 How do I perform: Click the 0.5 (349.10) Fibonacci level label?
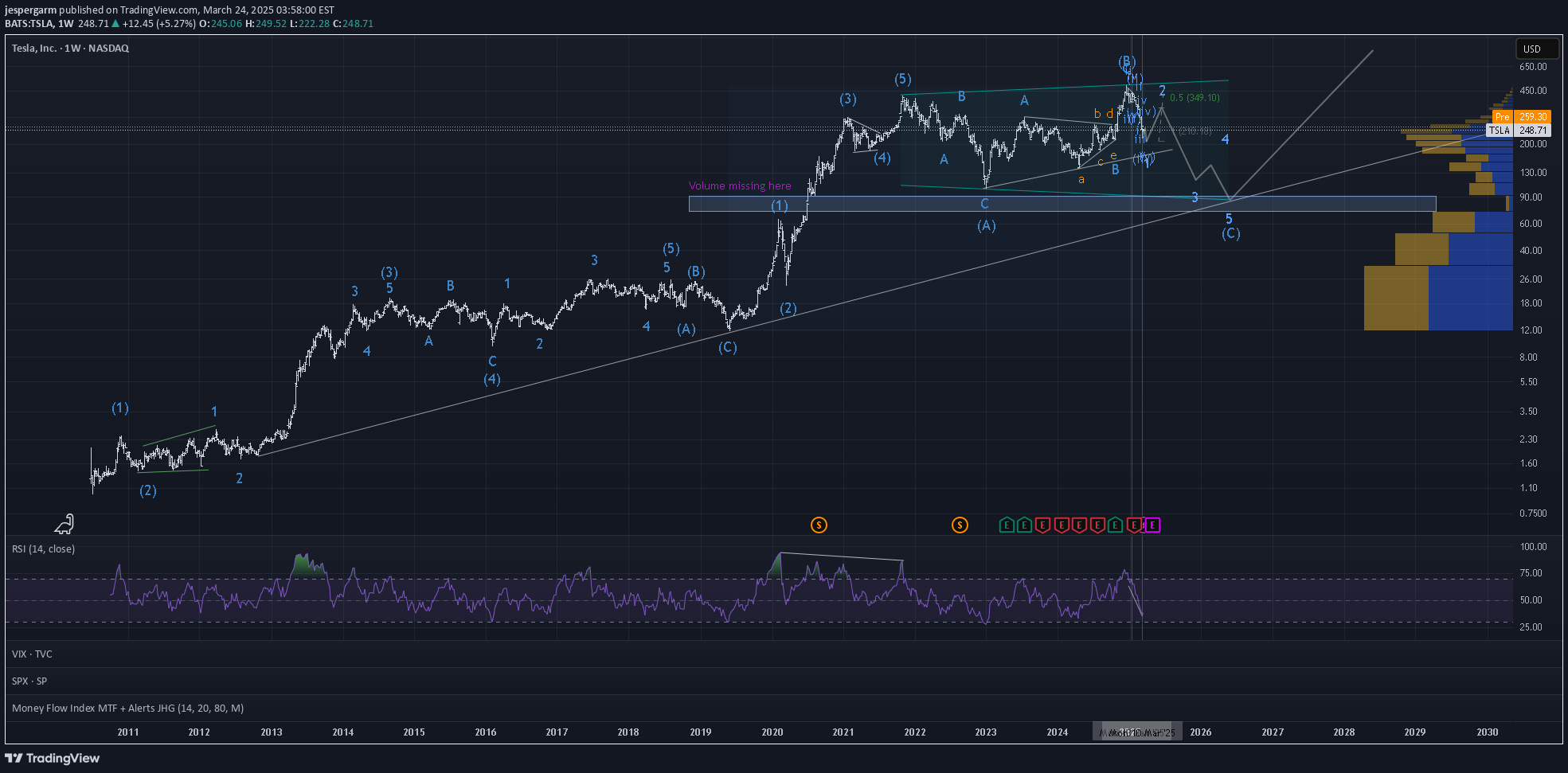pos(1195,98)
